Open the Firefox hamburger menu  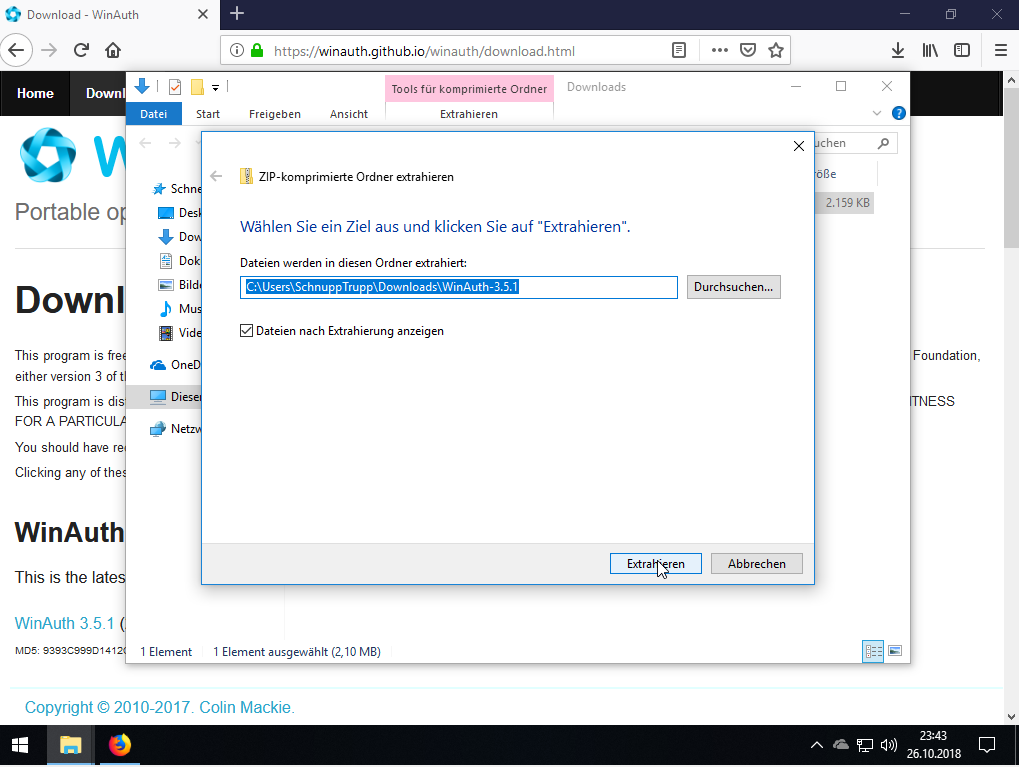tap(1000, 50)
